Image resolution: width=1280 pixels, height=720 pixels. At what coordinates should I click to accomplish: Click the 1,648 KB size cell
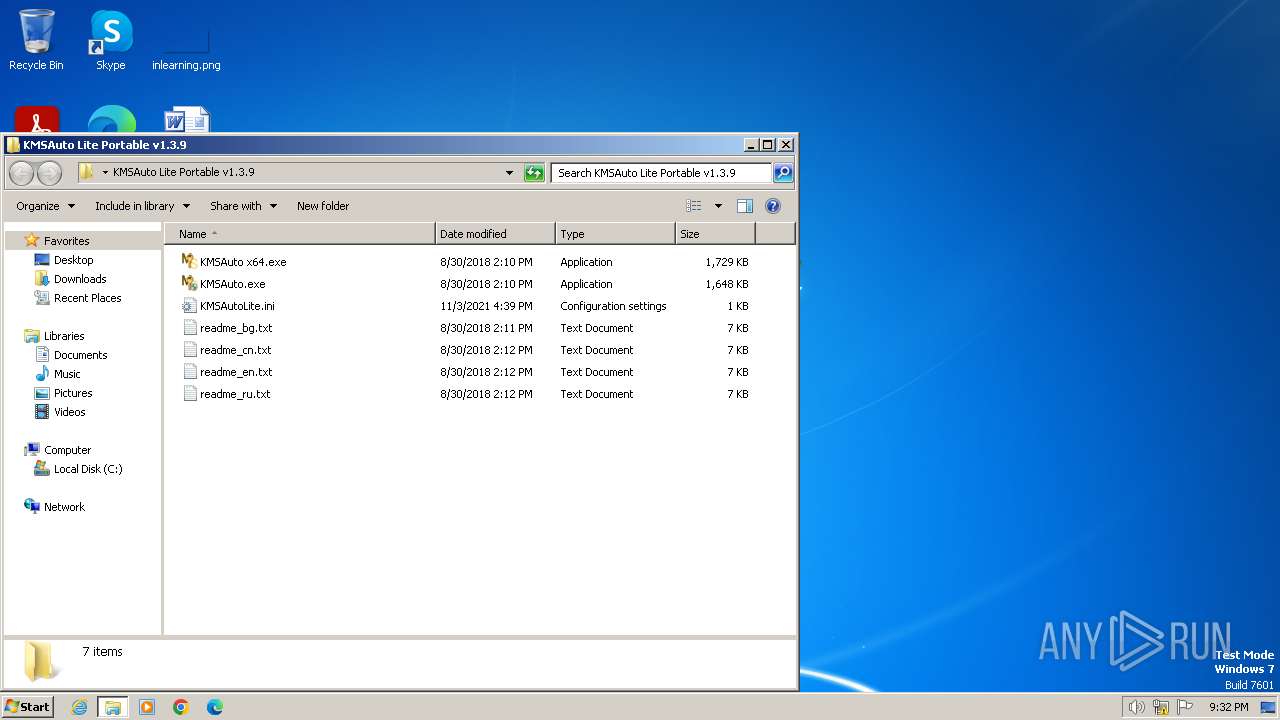click(x=726, y=284)
